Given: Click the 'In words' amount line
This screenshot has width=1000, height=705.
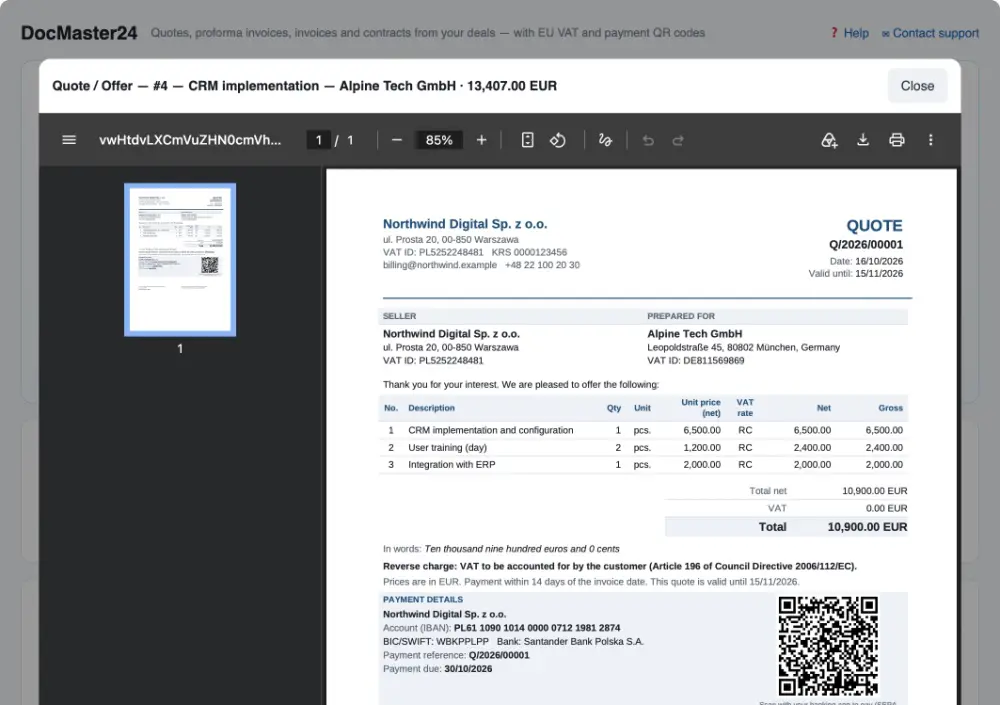Looking at the screenshot, I should [501, 549].
